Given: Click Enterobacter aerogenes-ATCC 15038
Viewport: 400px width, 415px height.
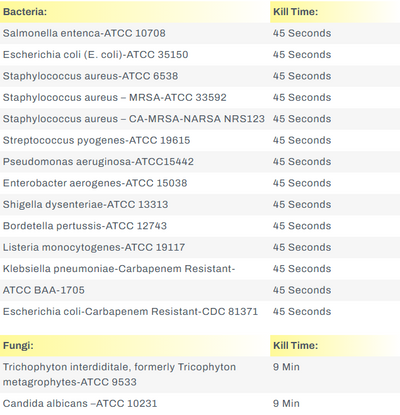Looking at the screenshot, I should tap(95, 183).
